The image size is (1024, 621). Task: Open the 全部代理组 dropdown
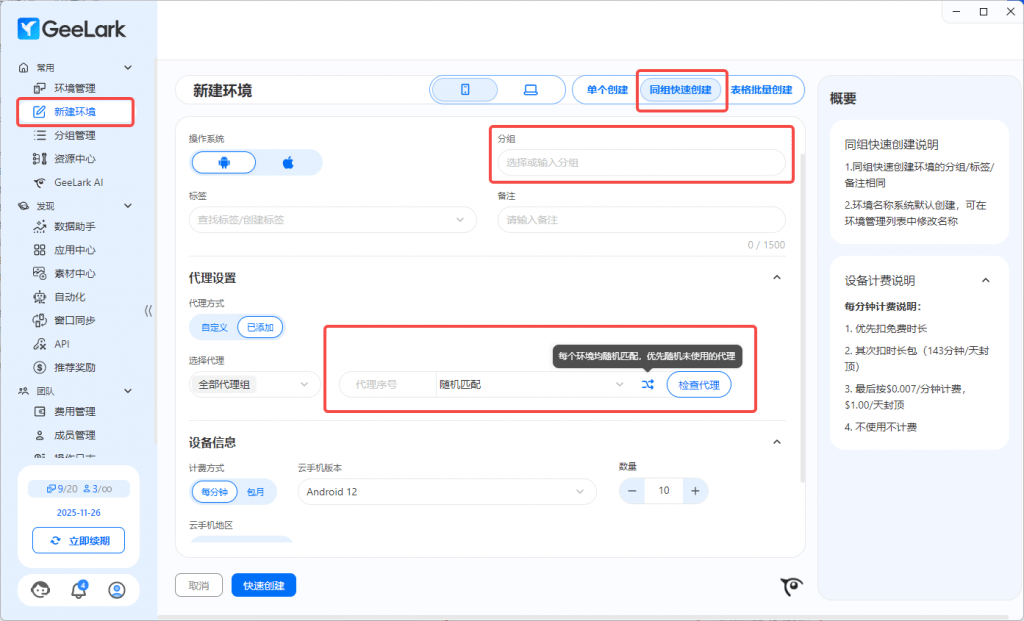(x=255, y=384)
